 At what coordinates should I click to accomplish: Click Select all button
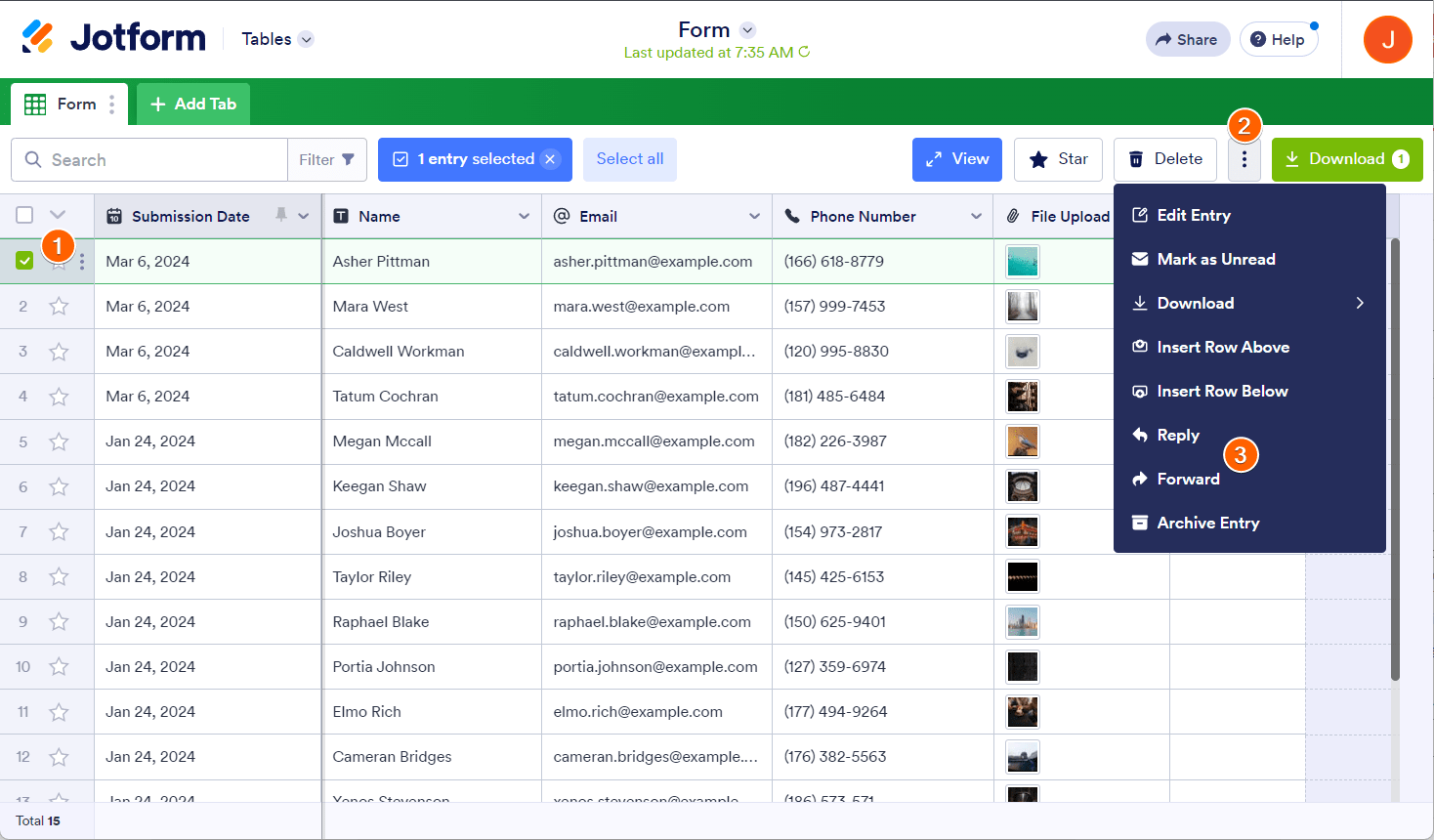[630, 159]
